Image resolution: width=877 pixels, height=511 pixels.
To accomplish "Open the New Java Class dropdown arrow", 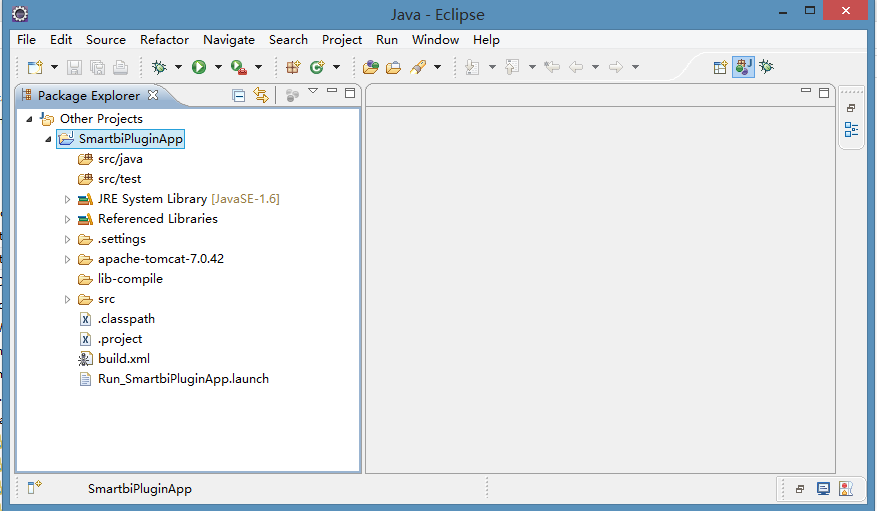I will (x=336, y=67).
